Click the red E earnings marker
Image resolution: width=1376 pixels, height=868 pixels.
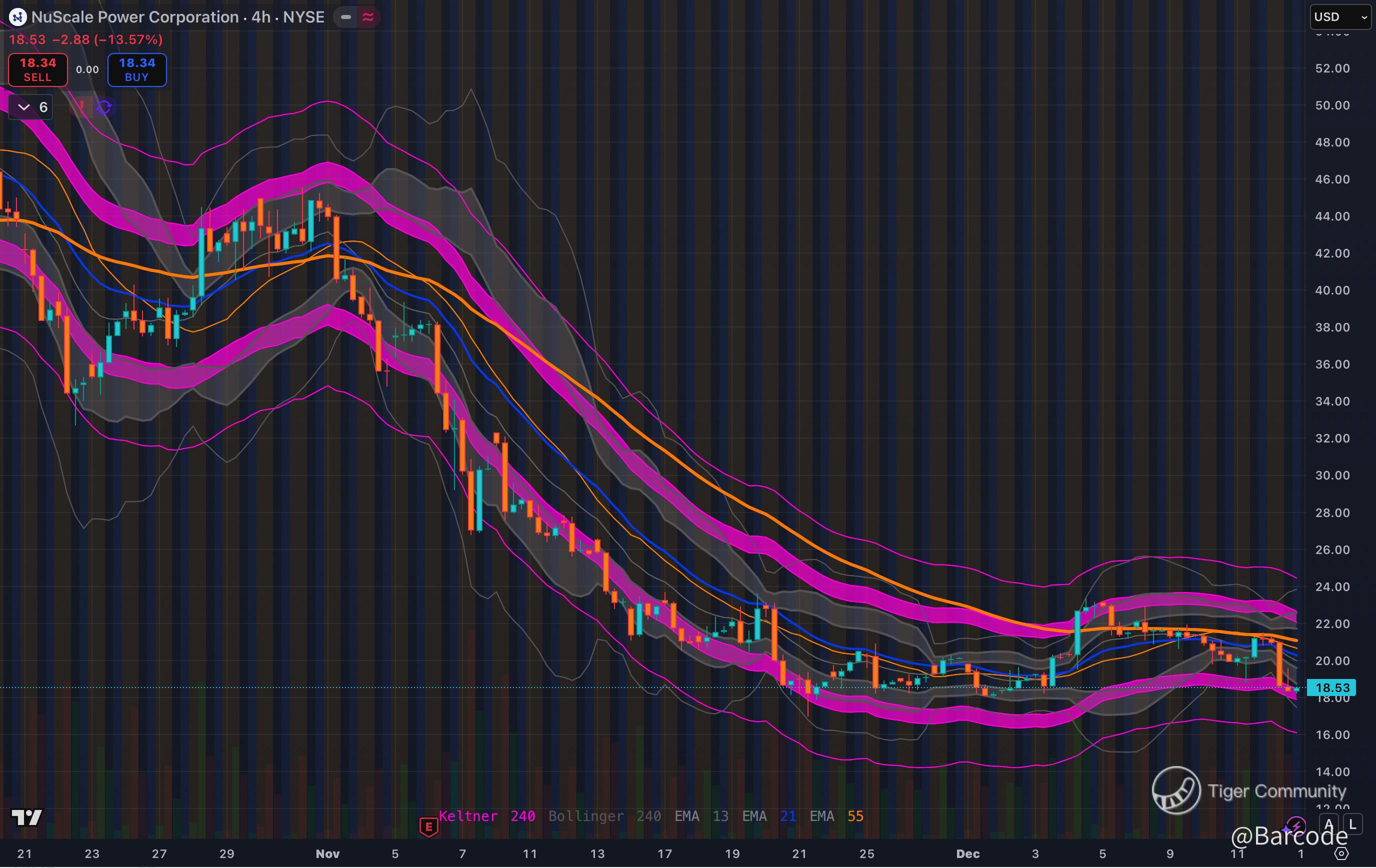tap(428, 826)
